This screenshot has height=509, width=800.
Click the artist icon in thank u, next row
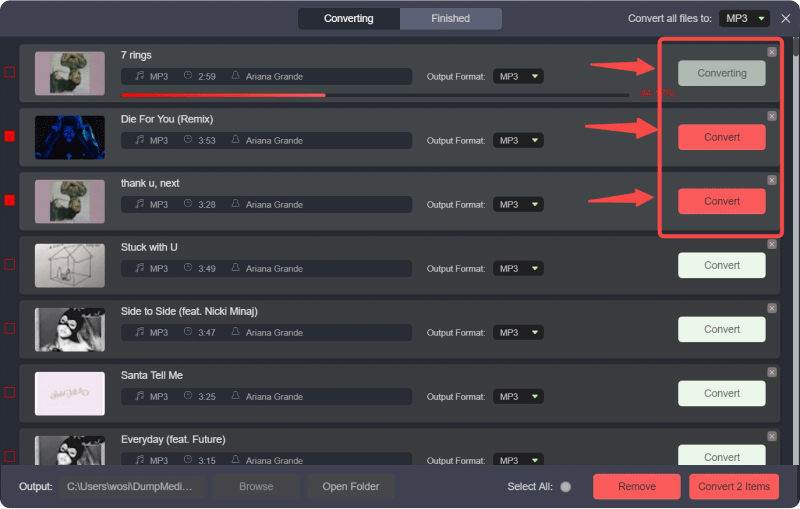[x=235, y=203]
